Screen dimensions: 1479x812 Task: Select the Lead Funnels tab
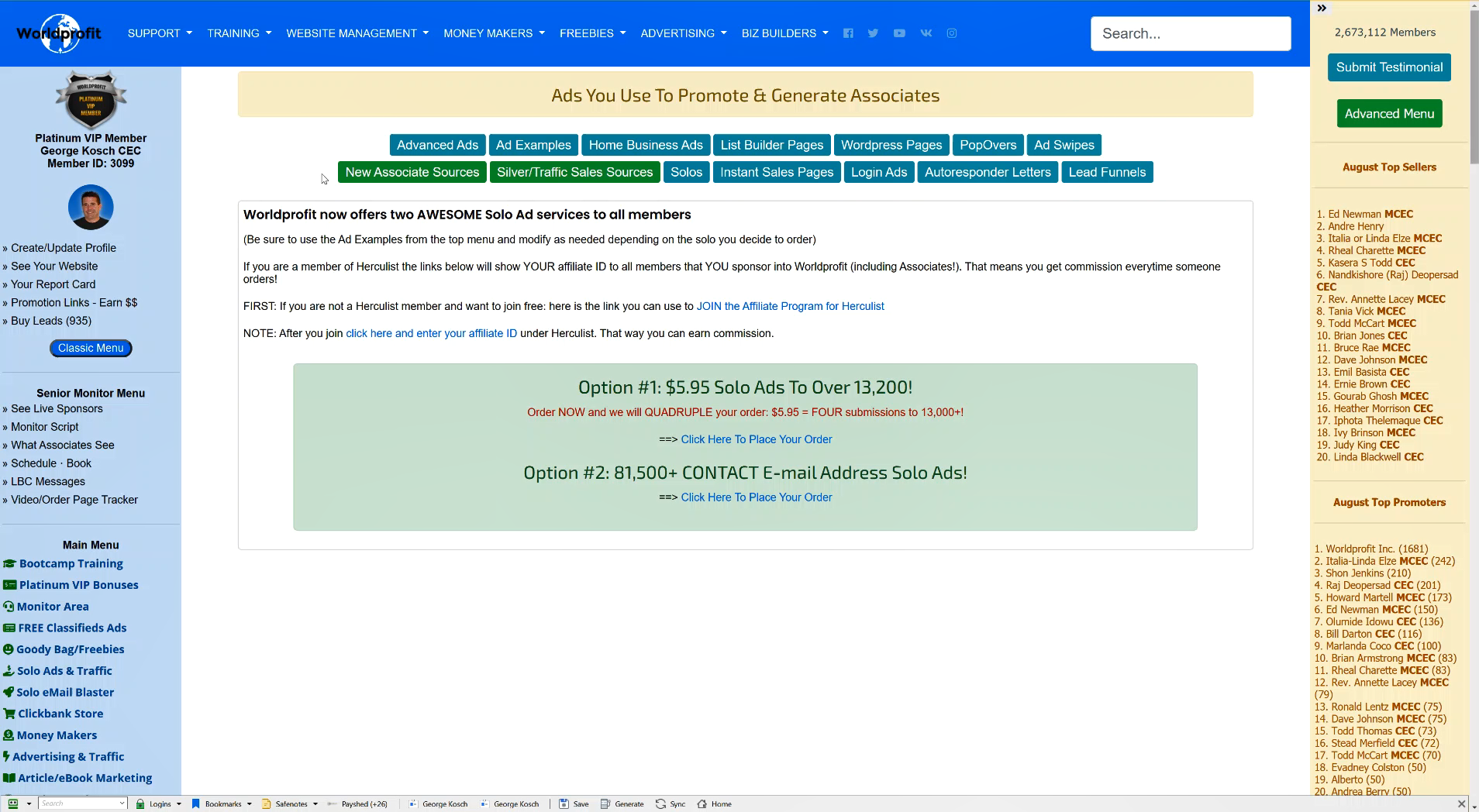click(x=1107, y=172)
